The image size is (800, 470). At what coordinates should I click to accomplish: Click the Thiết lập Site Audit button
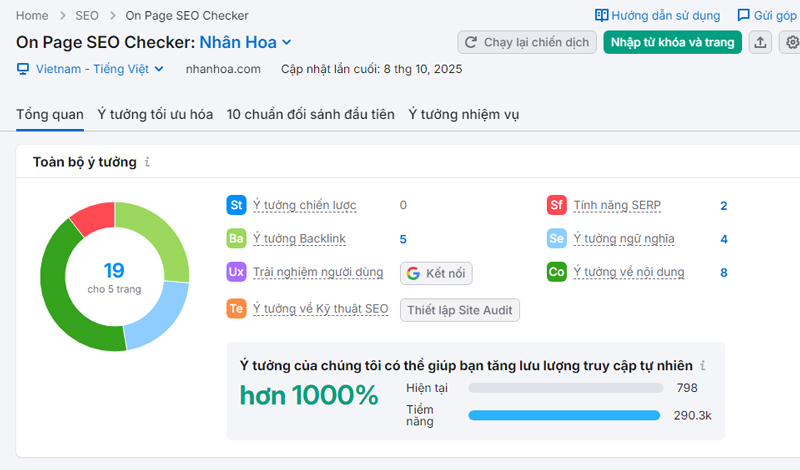[x=459, y=309]
